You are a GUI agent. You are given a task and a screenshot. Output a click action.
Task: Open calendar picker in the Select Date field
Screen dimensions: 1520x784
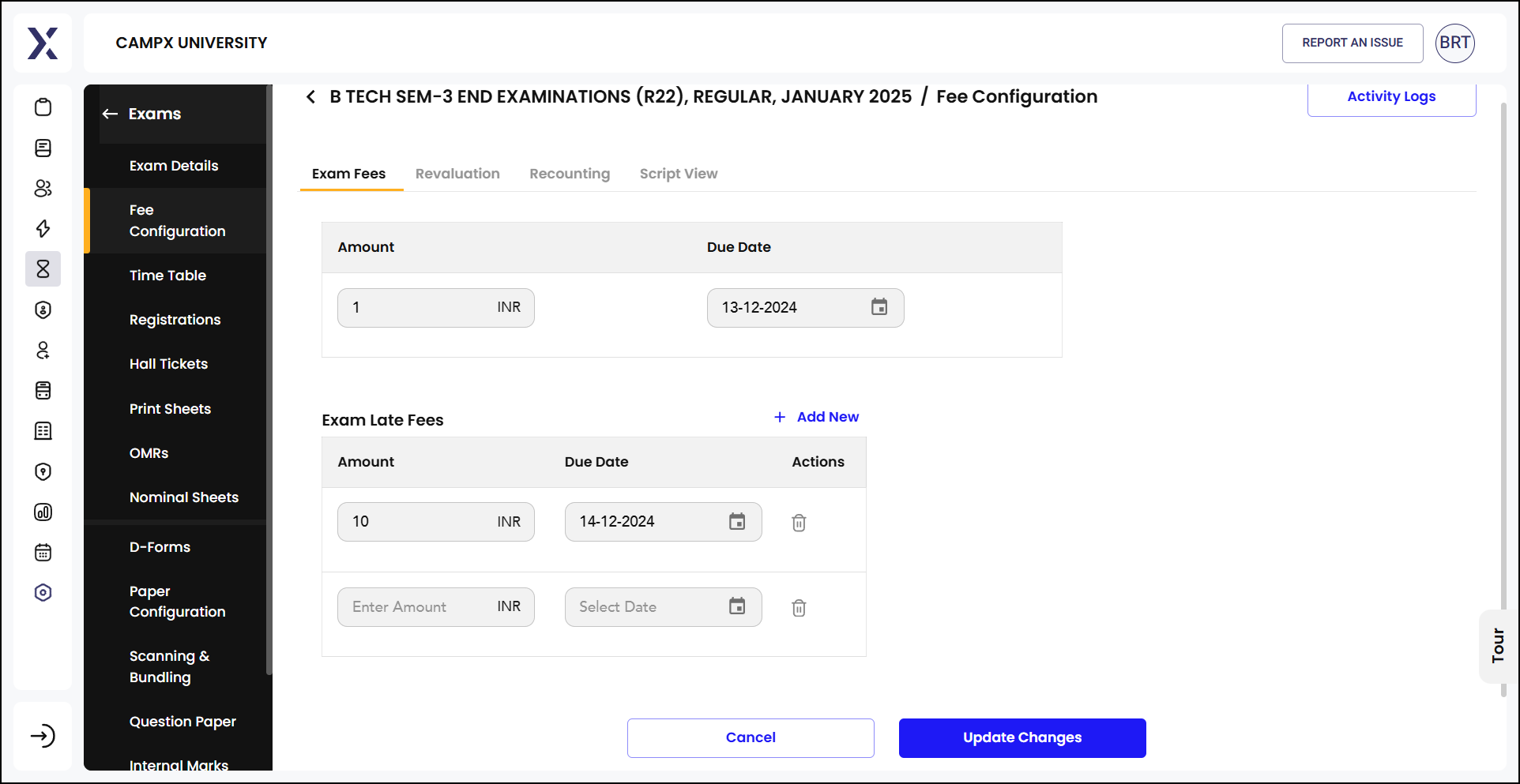[737, 606]
